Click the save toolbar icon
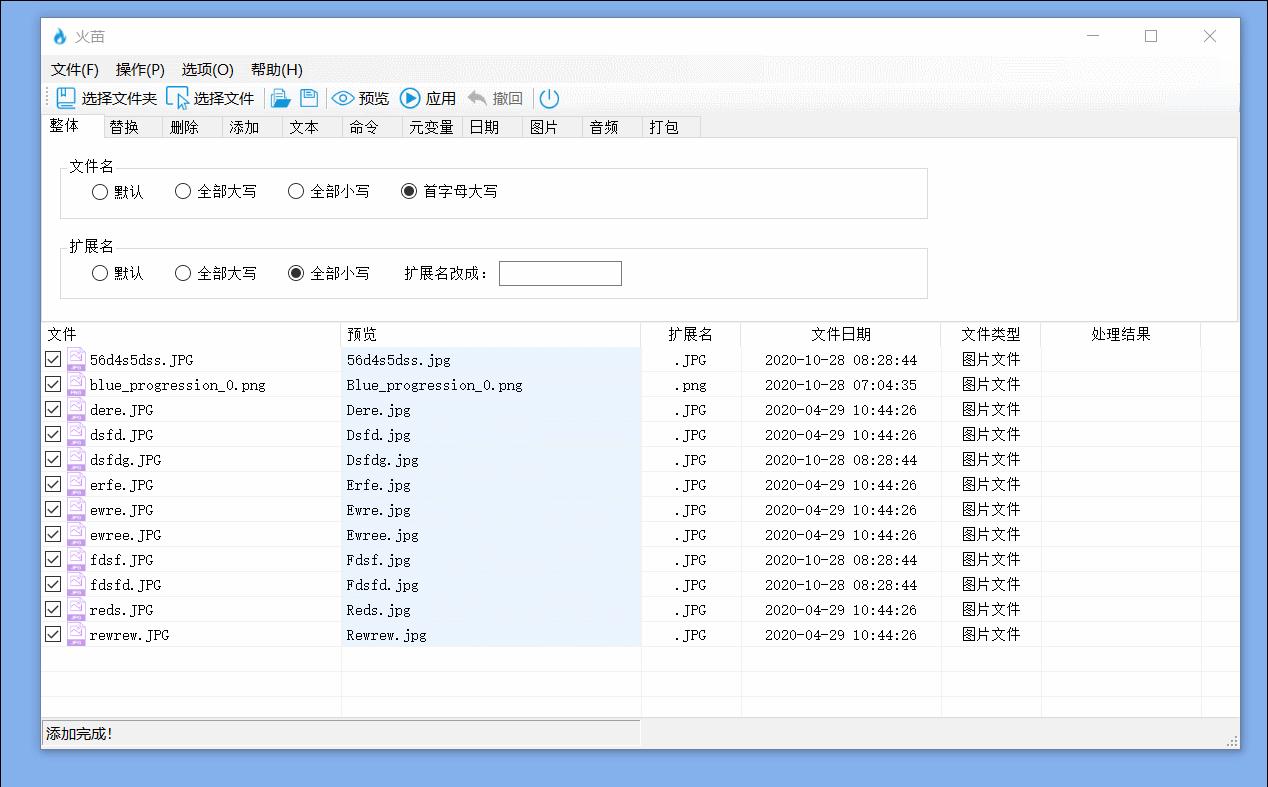 click(310, 97)
